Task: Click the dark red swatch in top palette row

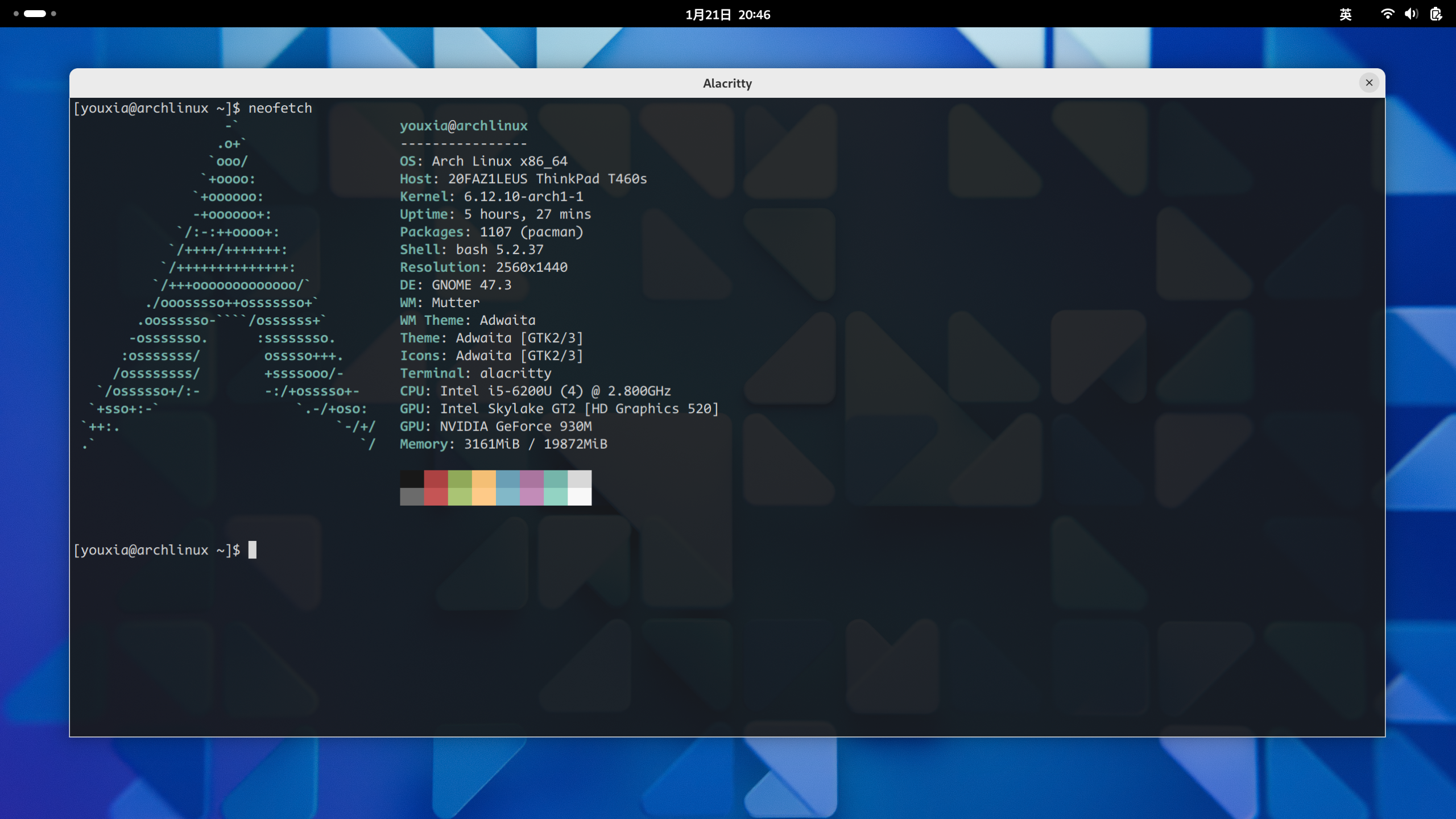Action: point(436,479)
